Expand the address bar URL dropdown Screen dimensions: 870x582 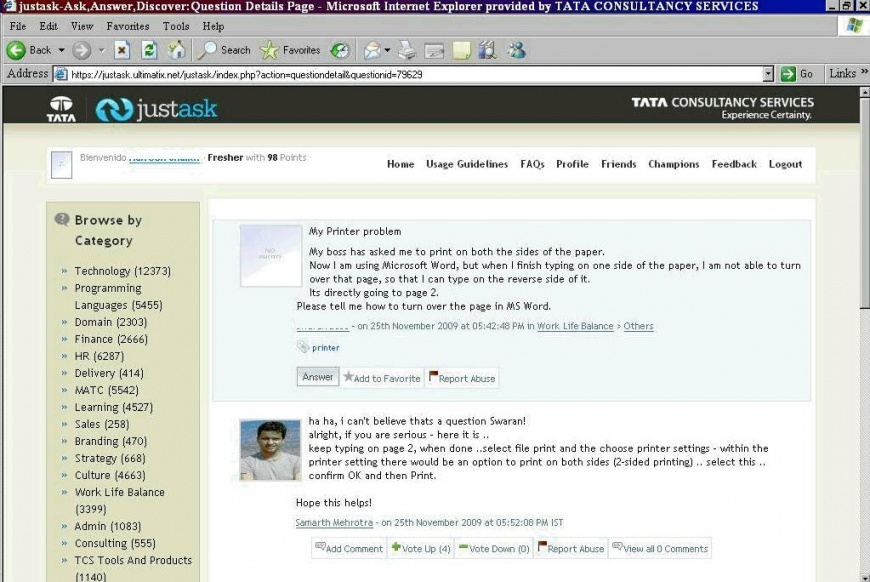[768, 74]
